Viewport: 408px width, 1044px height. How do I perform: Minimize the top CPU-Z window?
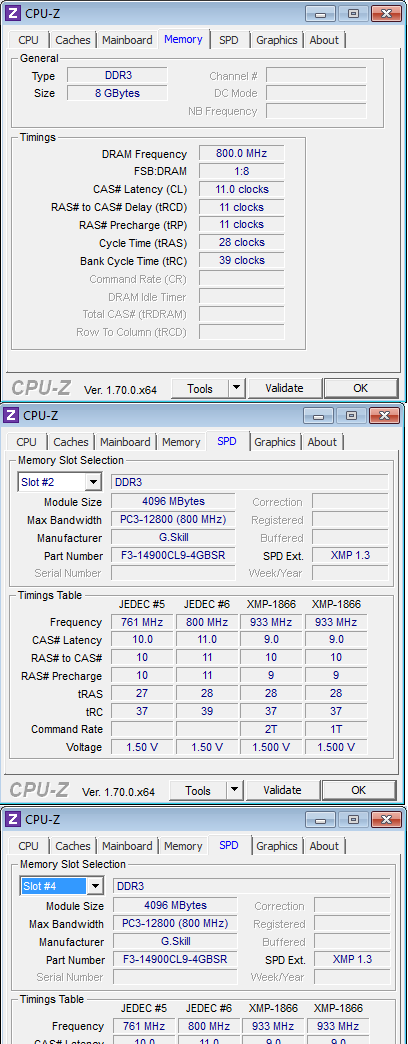point(322,13)
